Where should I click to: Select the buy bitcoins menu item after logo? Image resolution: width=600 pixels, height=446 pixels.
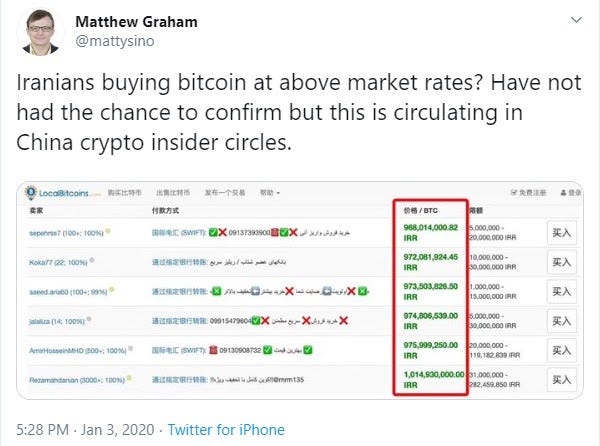click(x=125, y=192)
